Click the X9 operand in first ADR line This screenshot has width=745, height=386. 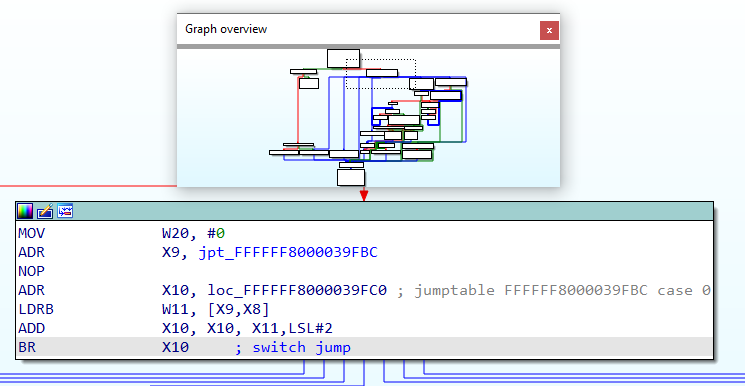tap(170, 252)
